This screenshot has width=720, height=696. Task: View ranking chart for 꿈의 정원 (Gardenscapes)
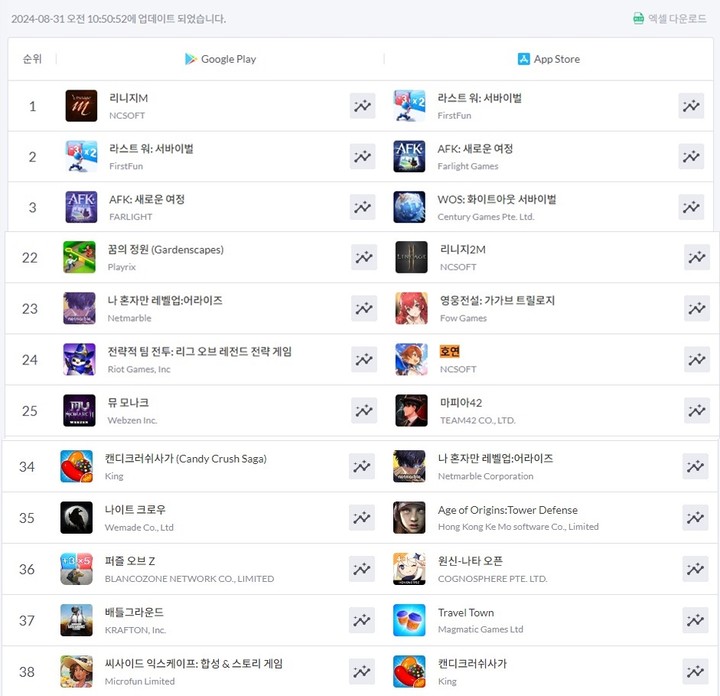pyautogui.click(x=364, y=257)
